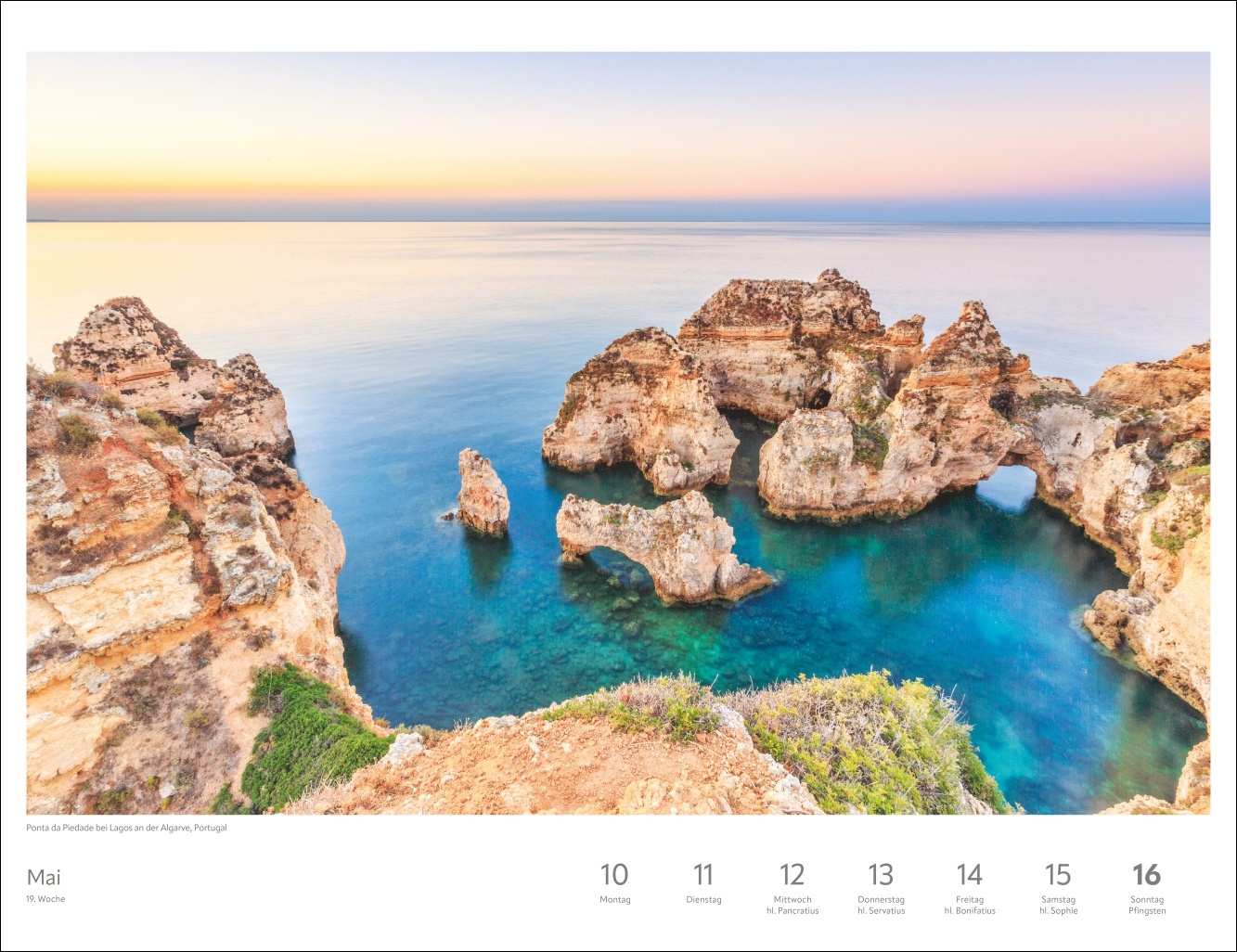The width and height of the screenshot is (1237, 952).
Task: Click the Mai month heading
Action: click(x=44, y=877)
